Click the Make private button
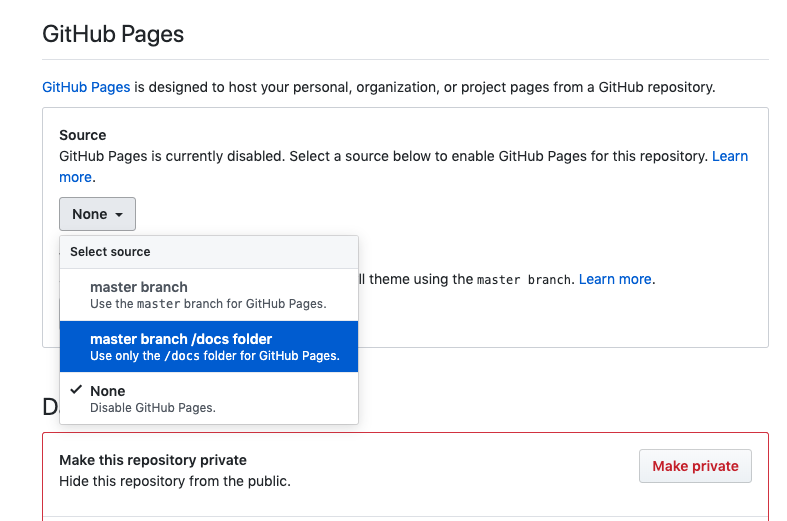787x521 pixels. tap(695, 466)
